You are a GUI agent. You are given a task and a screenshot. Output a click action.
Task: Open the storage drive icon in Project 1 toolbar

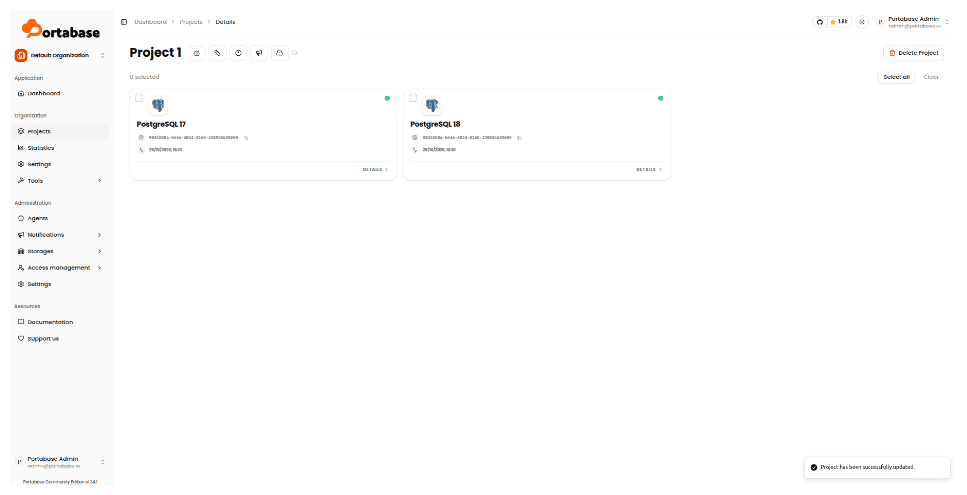point(279,53)
